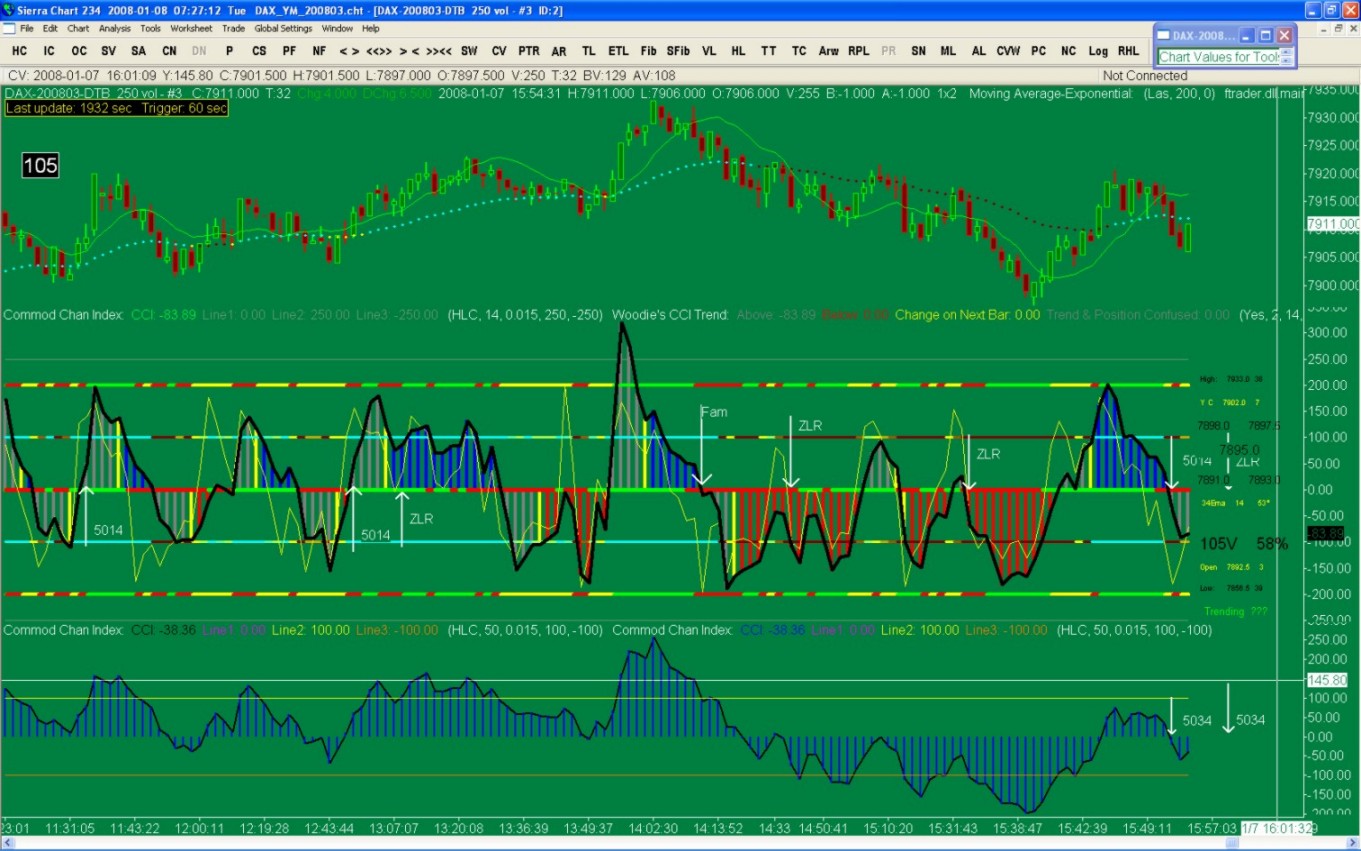
Task: Click the NC toolbar button
Action: click(x=1069, y=51)
